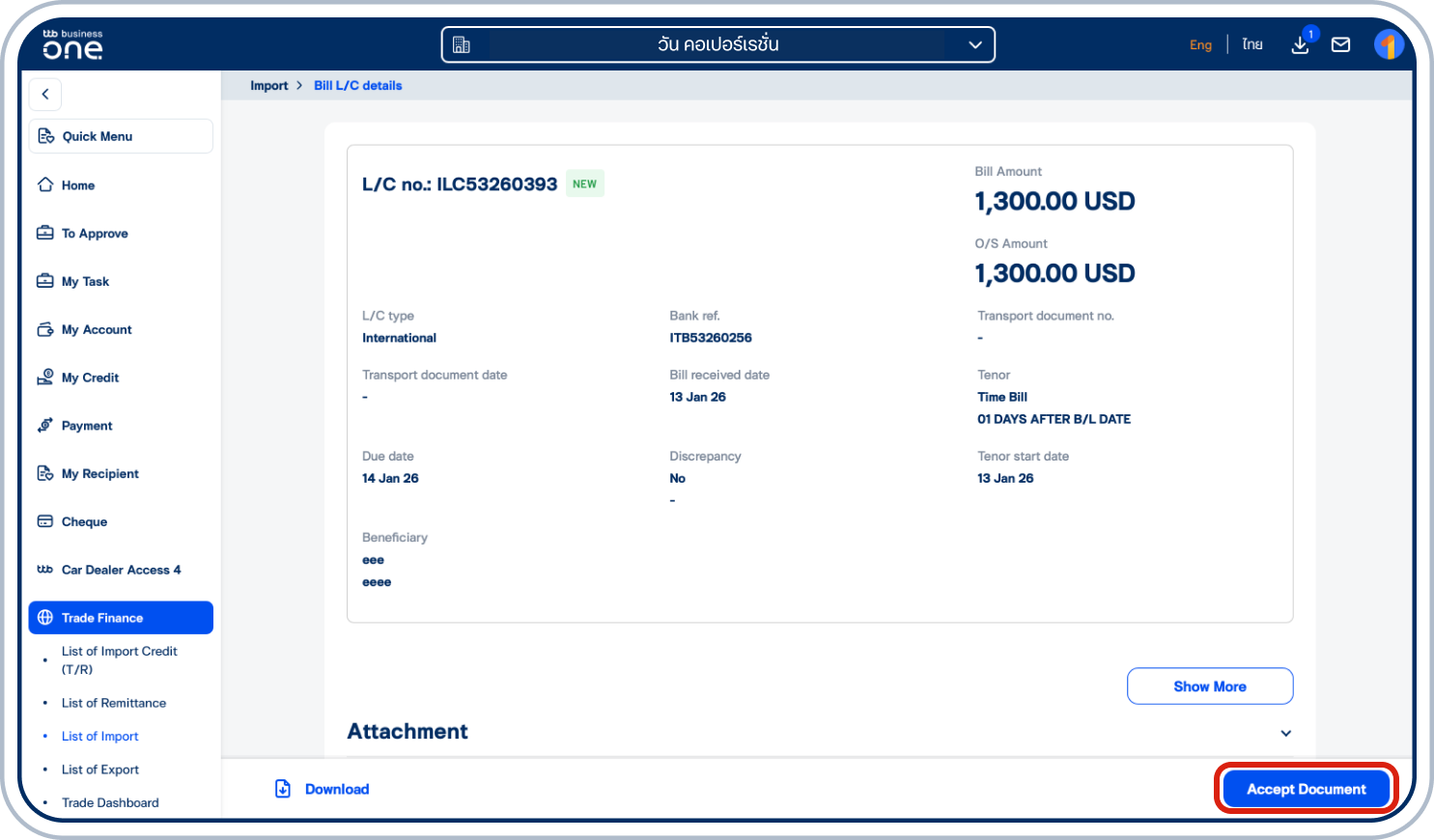The height and width of the screenshot is (840, 1434).
Task: Click the Accept Document button
Action: pos(1305,789)
